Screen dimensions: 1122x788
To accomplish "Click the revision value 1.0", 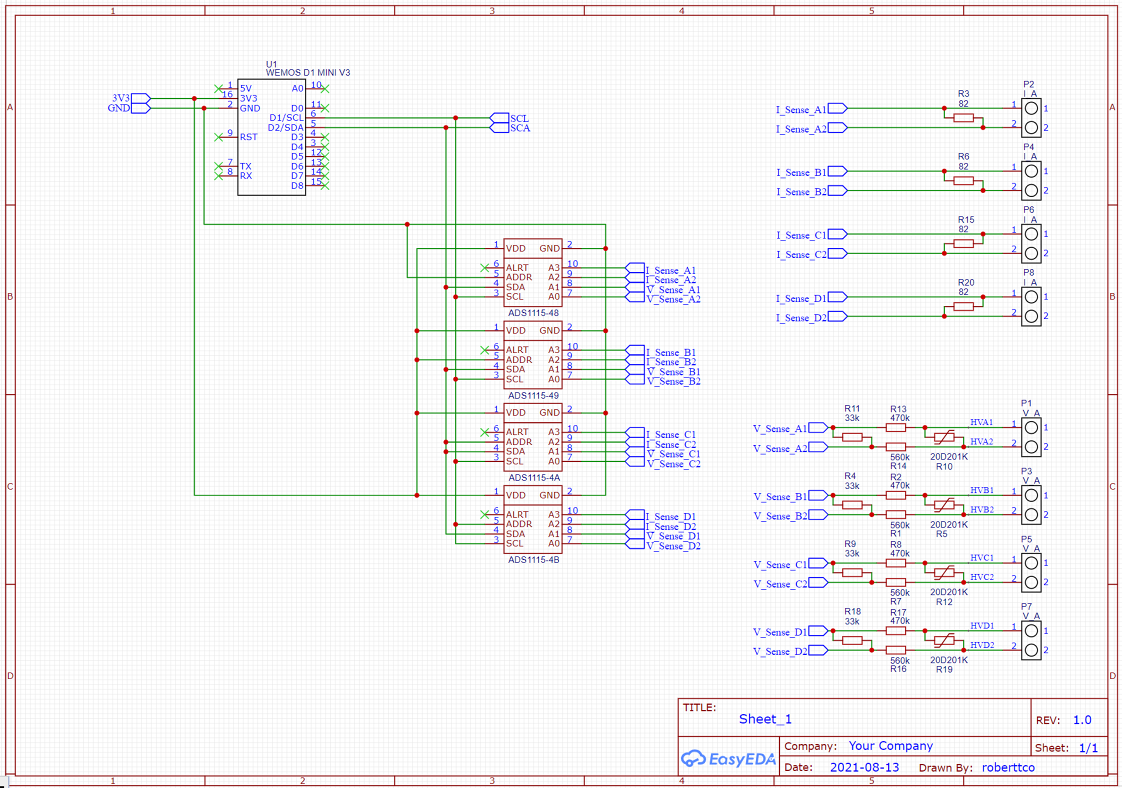I will (x=1081, y=718).
